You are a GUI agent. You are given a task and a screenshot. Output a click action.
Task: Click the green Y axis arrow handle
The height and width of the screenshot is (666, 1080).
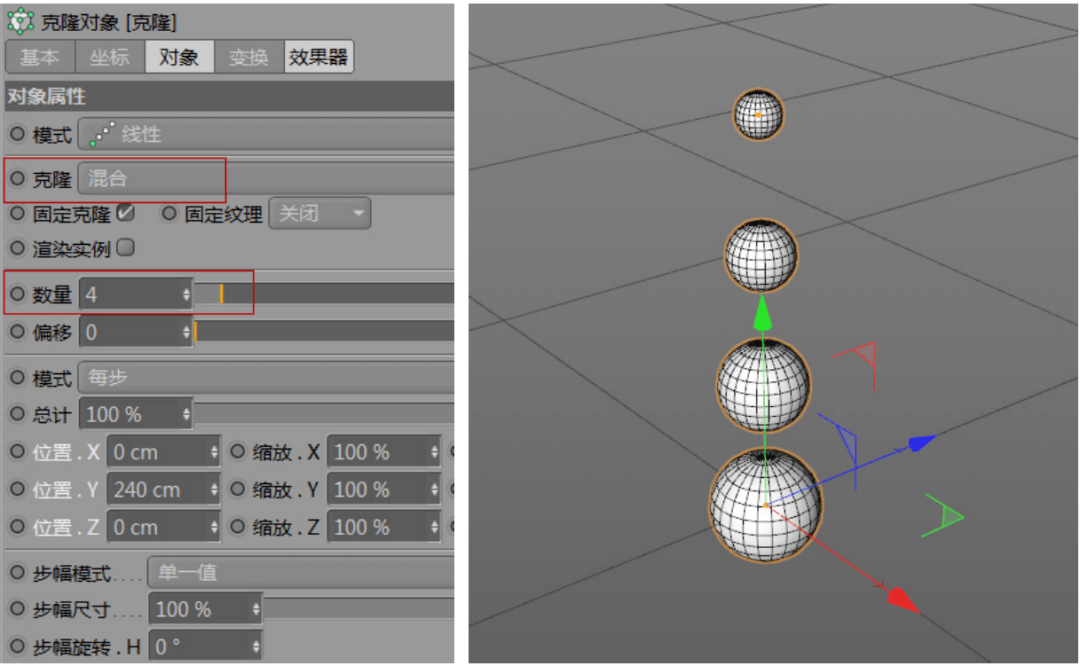[x=762, y=313]
